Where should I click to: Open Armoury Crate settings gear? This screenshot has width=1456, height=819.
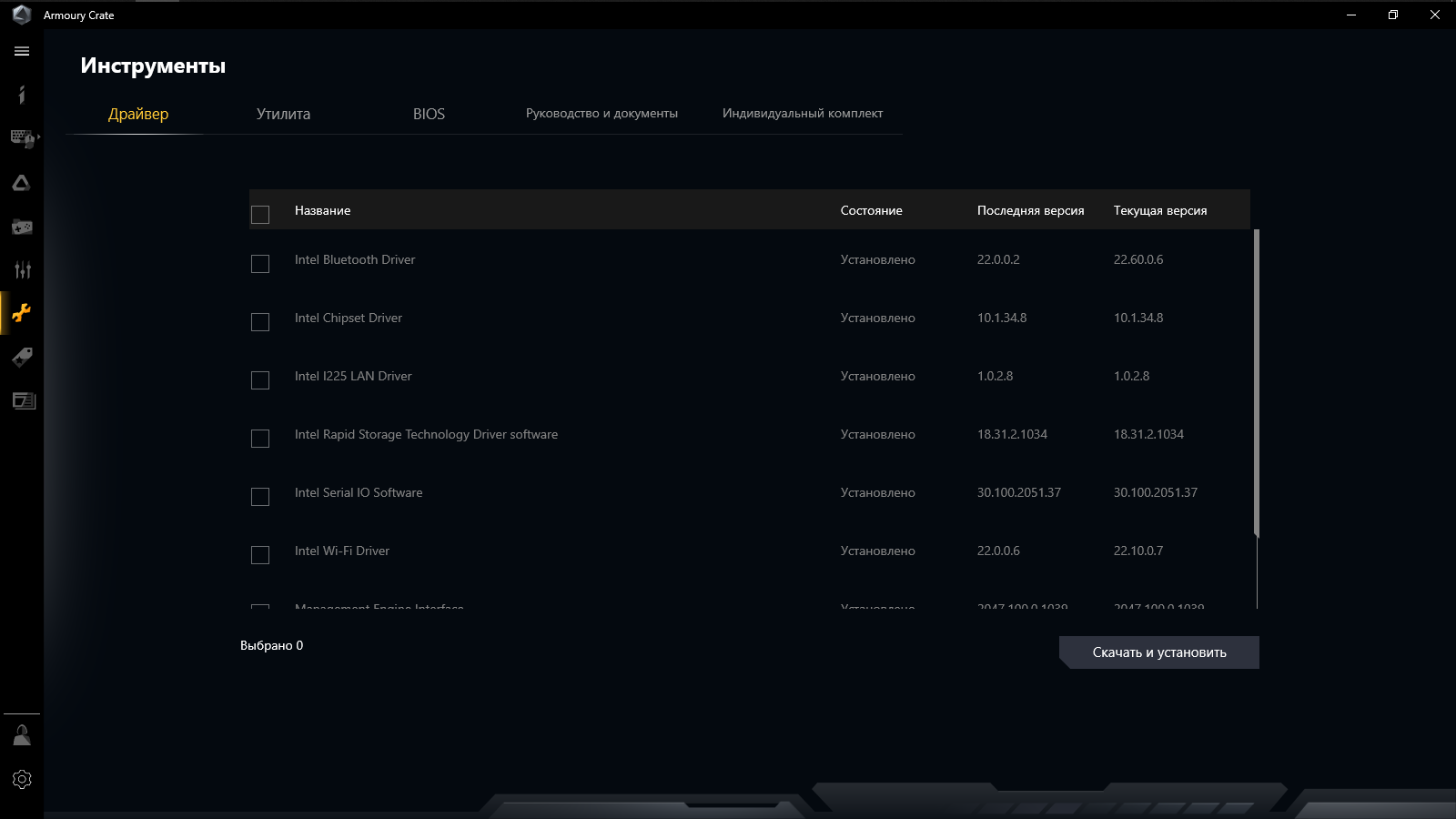pyautogui.click(x=21, y=779)
